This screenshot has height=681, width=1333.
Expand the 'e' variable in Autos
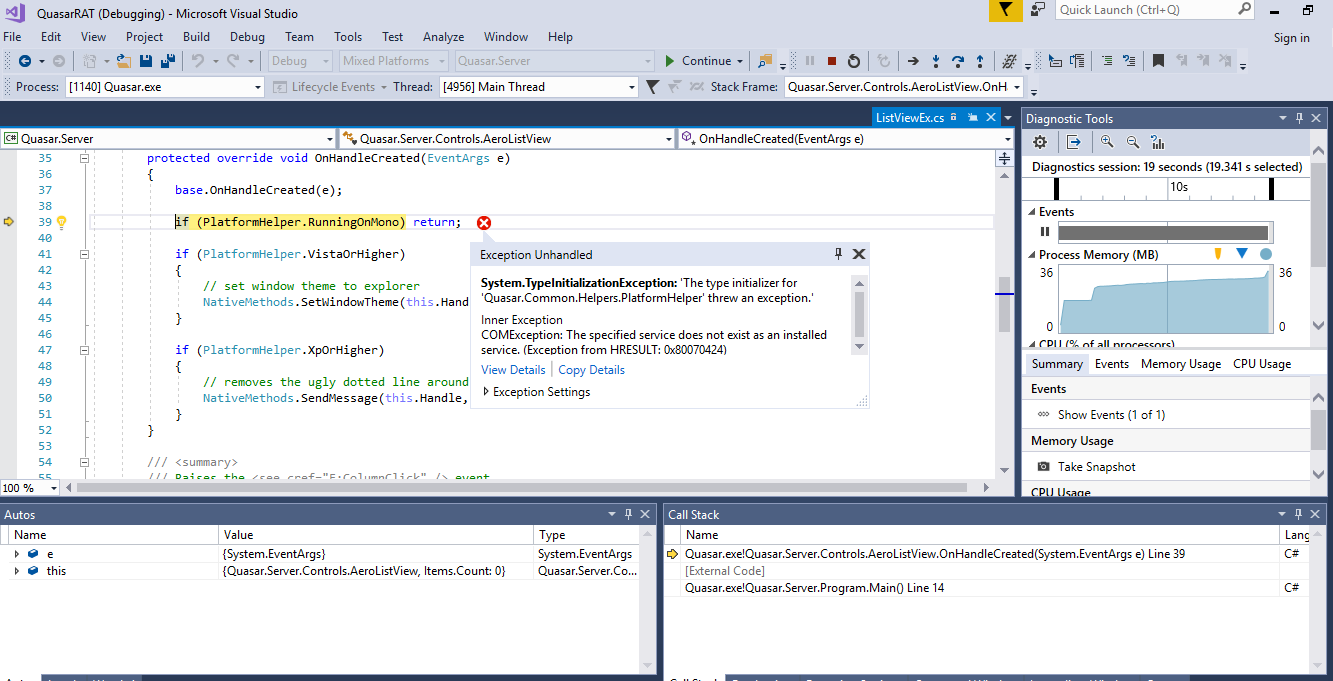pyautogui.click(x=17, y=554)
